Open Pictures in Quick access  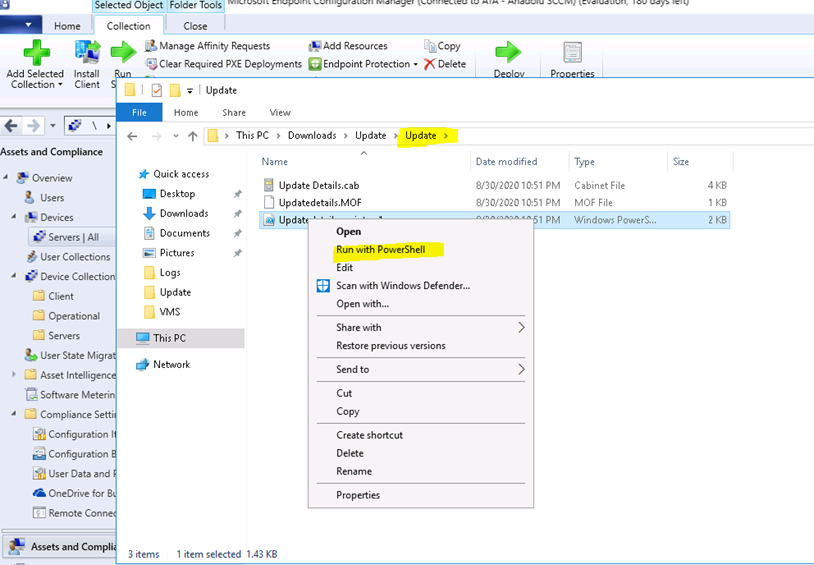pyautogui.click(x=177, y=253)
